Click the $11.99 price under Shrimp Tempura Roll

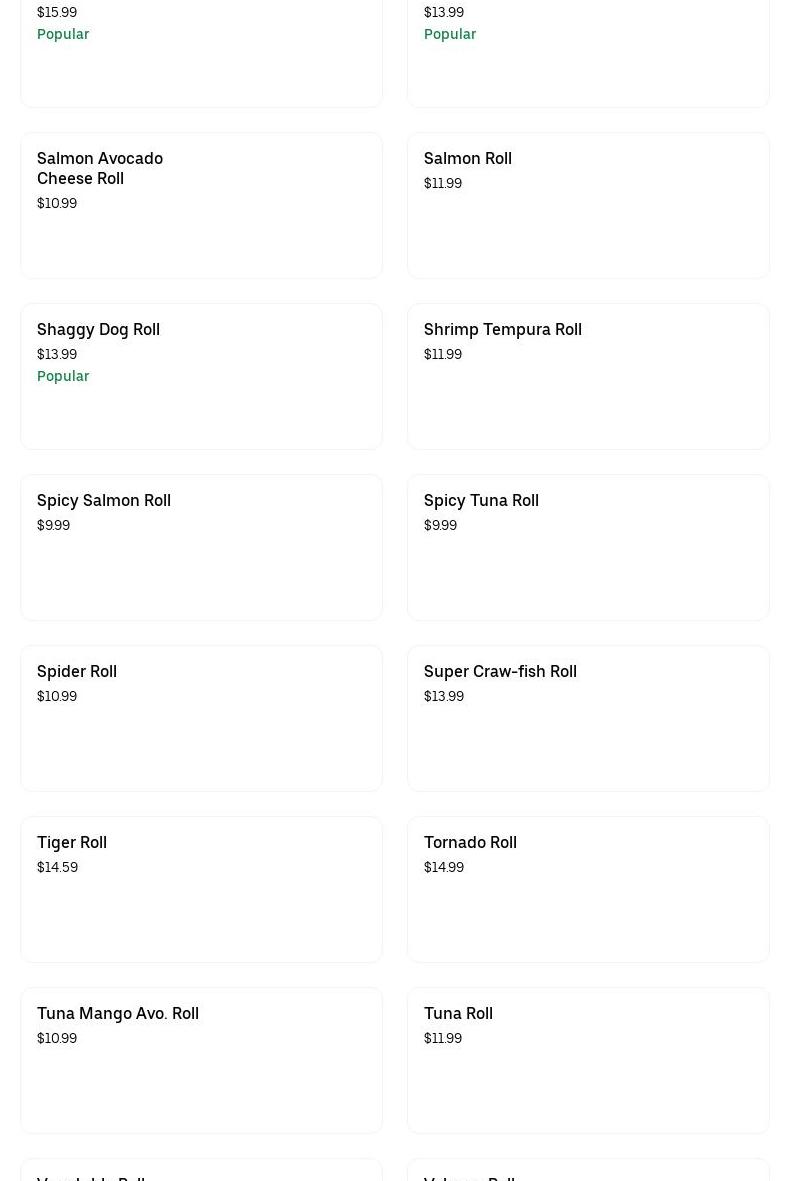click(443, 354)
